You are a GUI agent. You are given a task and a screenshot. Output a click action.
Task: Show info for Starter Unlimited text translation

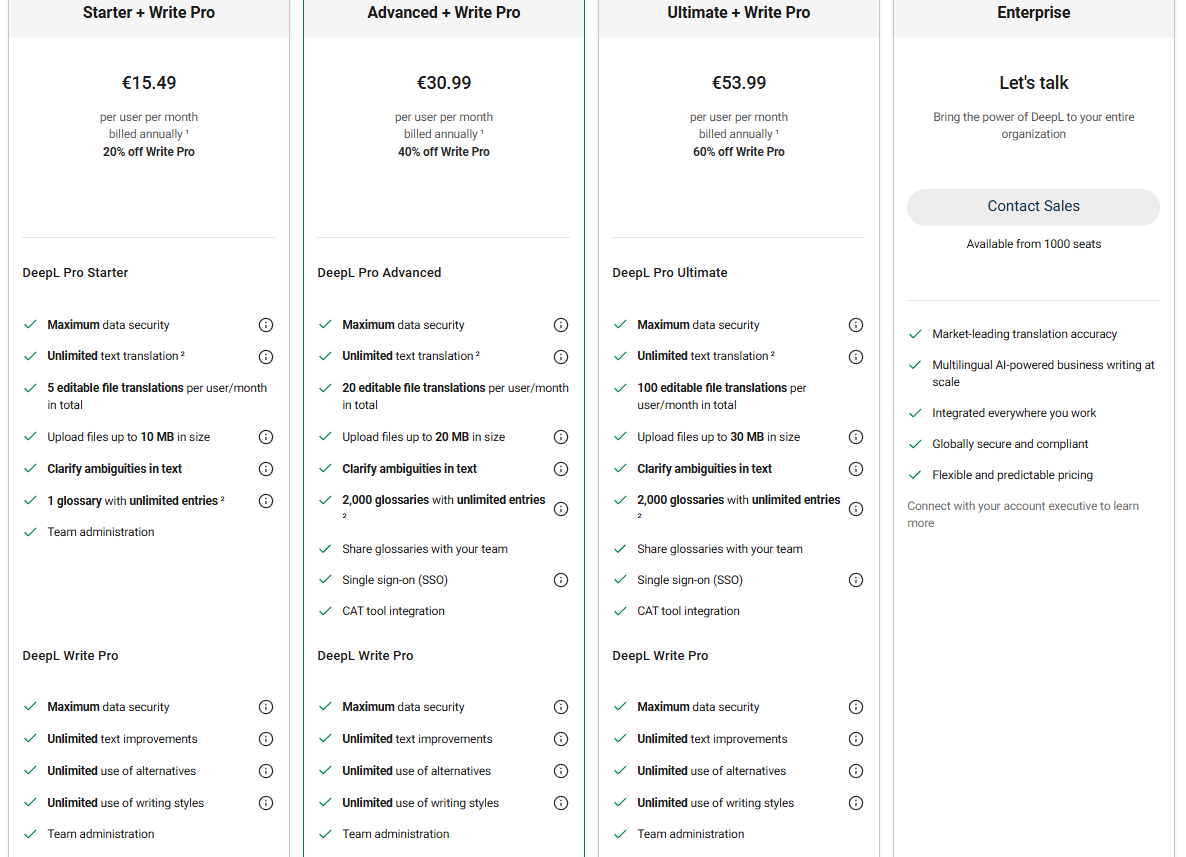point(265,357)
